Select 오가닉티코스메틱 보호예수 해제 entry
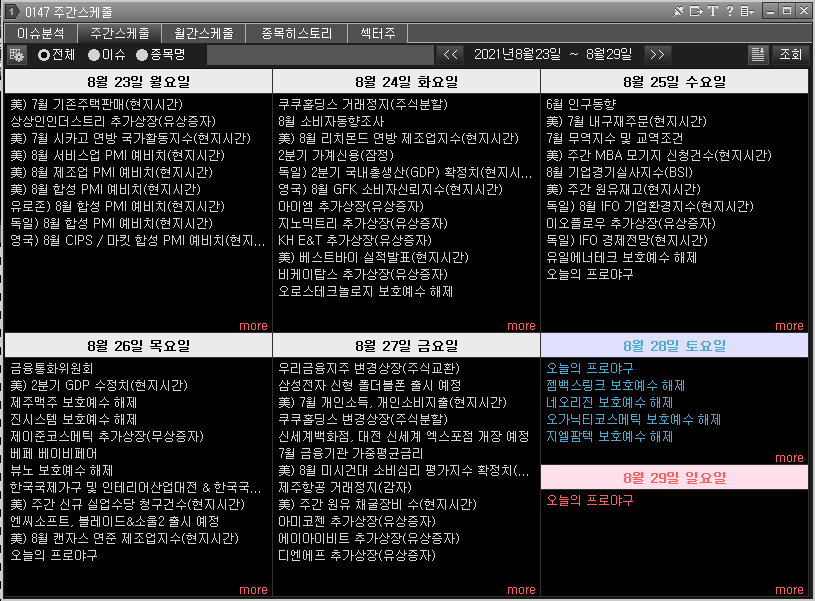815x601 pixels. [x=633, y=420]
